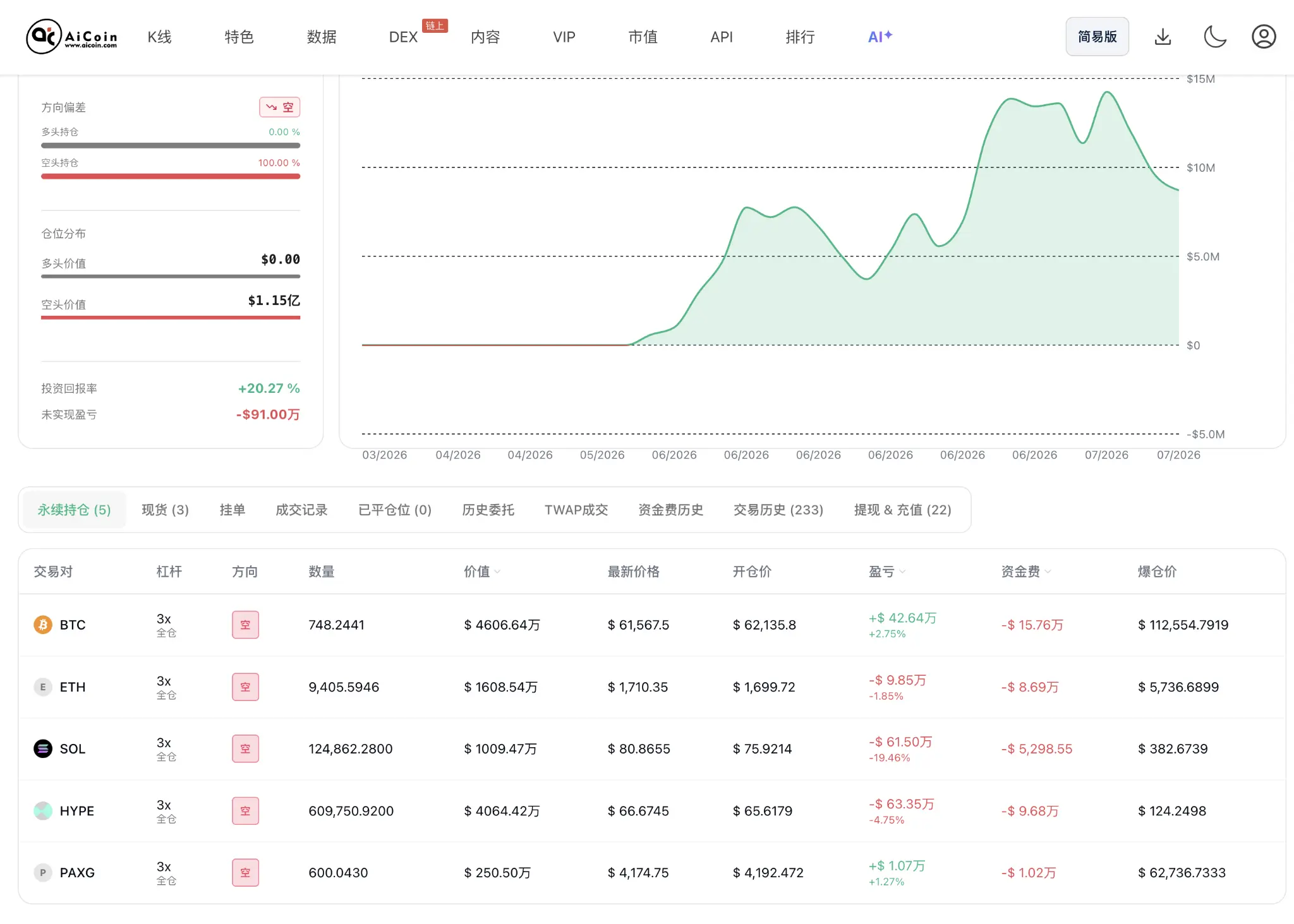The width and height of the screenshot is (1294, 924).
Task: Open the 内容 menu
Action: [485, 37]
